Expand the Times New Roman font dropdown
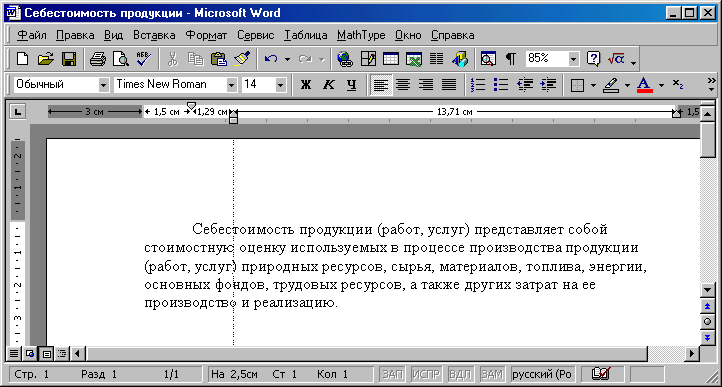Image resolution: width=722 pixels, height=387 pixels. coord(232,85)
